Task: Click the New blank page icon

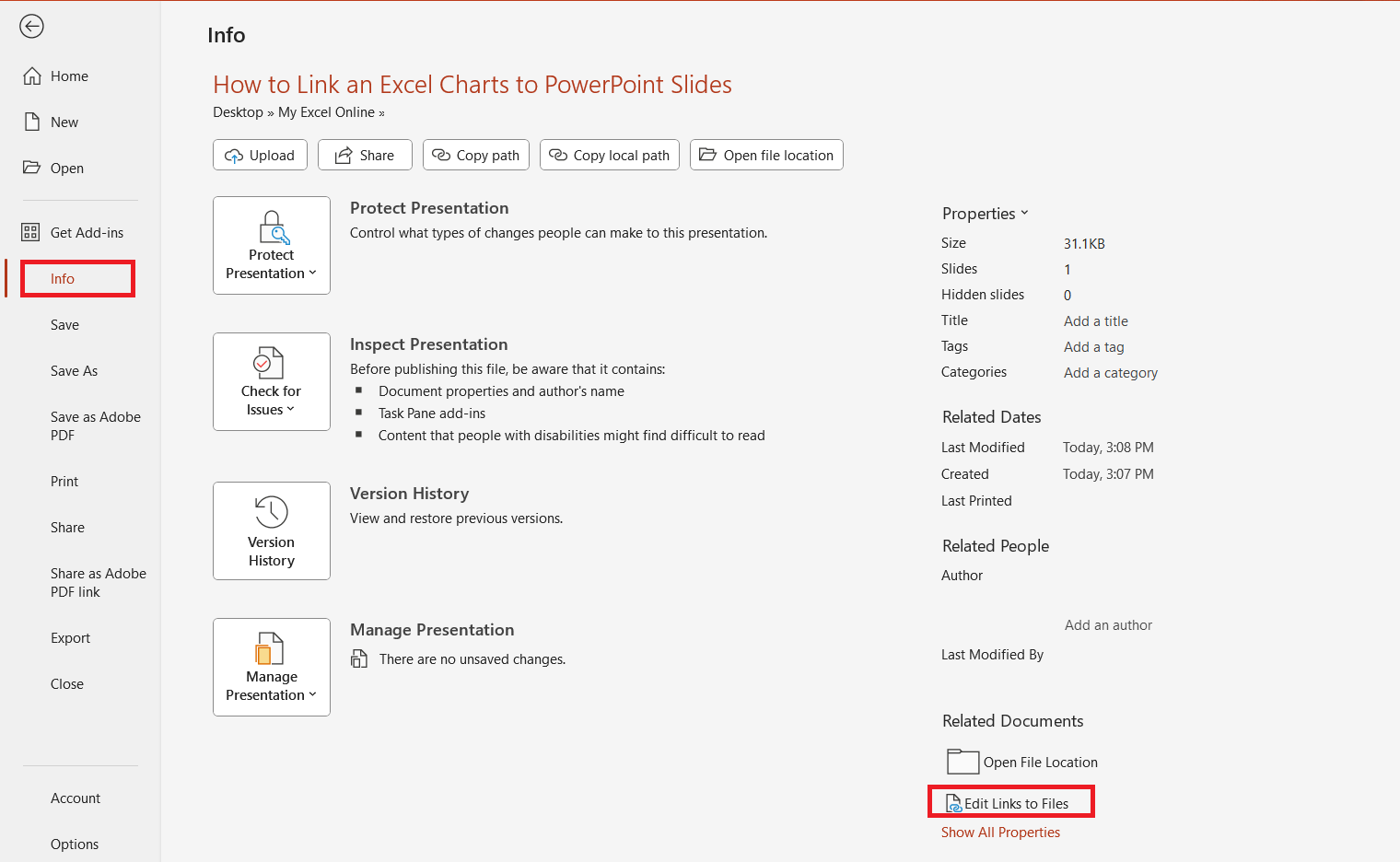Action: (x=32, y=122)
